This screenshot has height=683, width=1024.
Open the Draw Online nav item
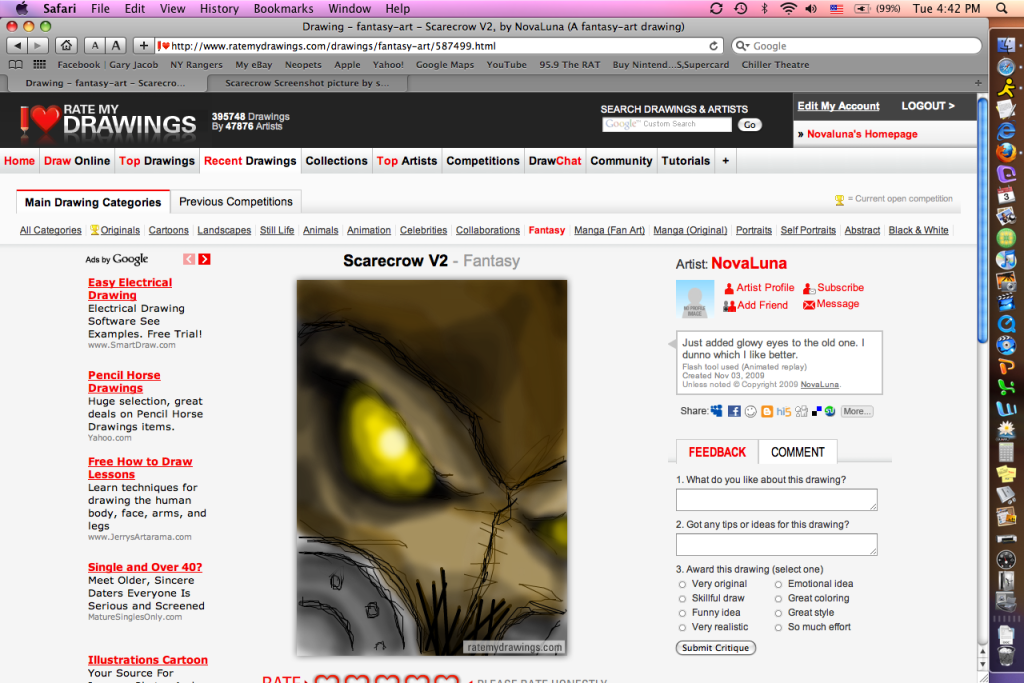coord(77,161)
